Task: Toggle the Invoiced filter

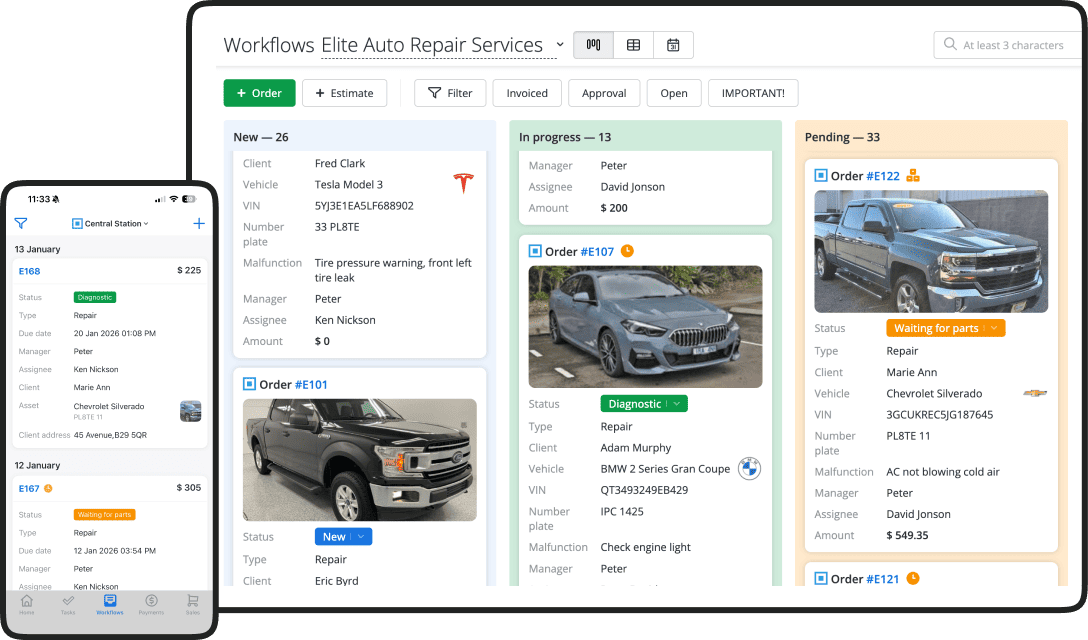Action: 527,92
